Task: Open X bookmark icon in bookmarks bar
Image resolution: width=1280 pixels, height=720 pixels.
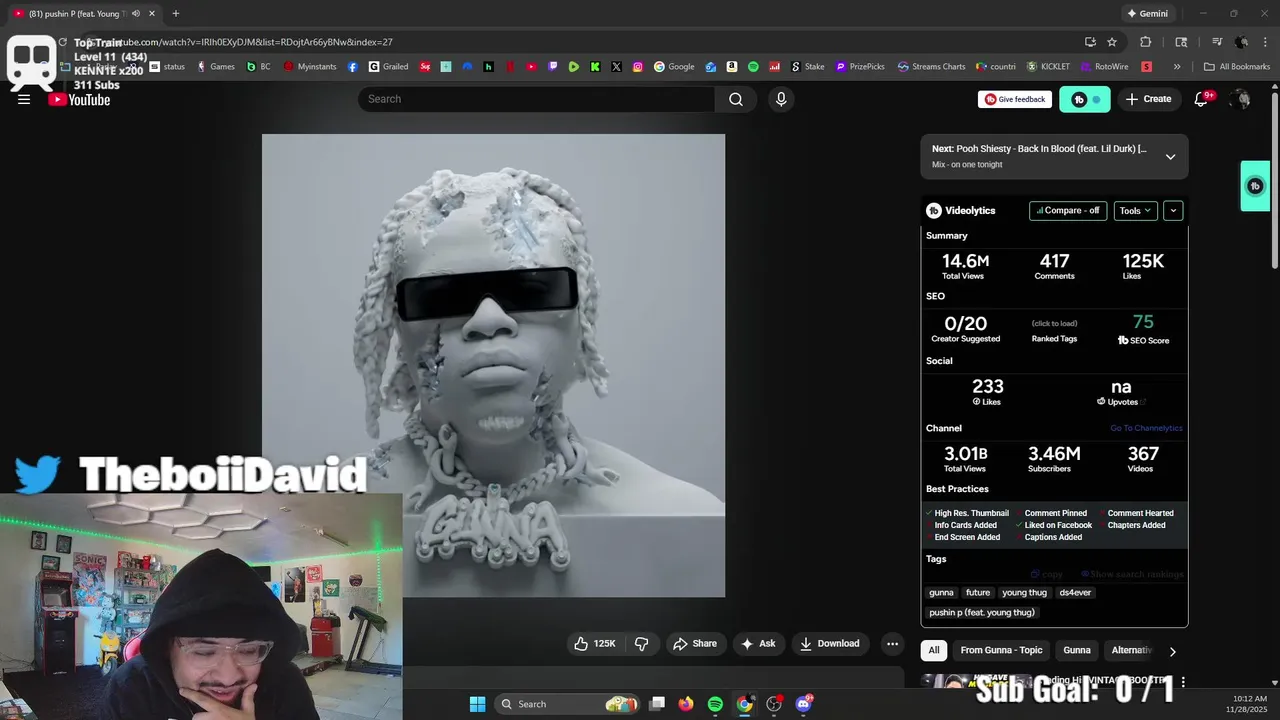Action: [616, 67]
